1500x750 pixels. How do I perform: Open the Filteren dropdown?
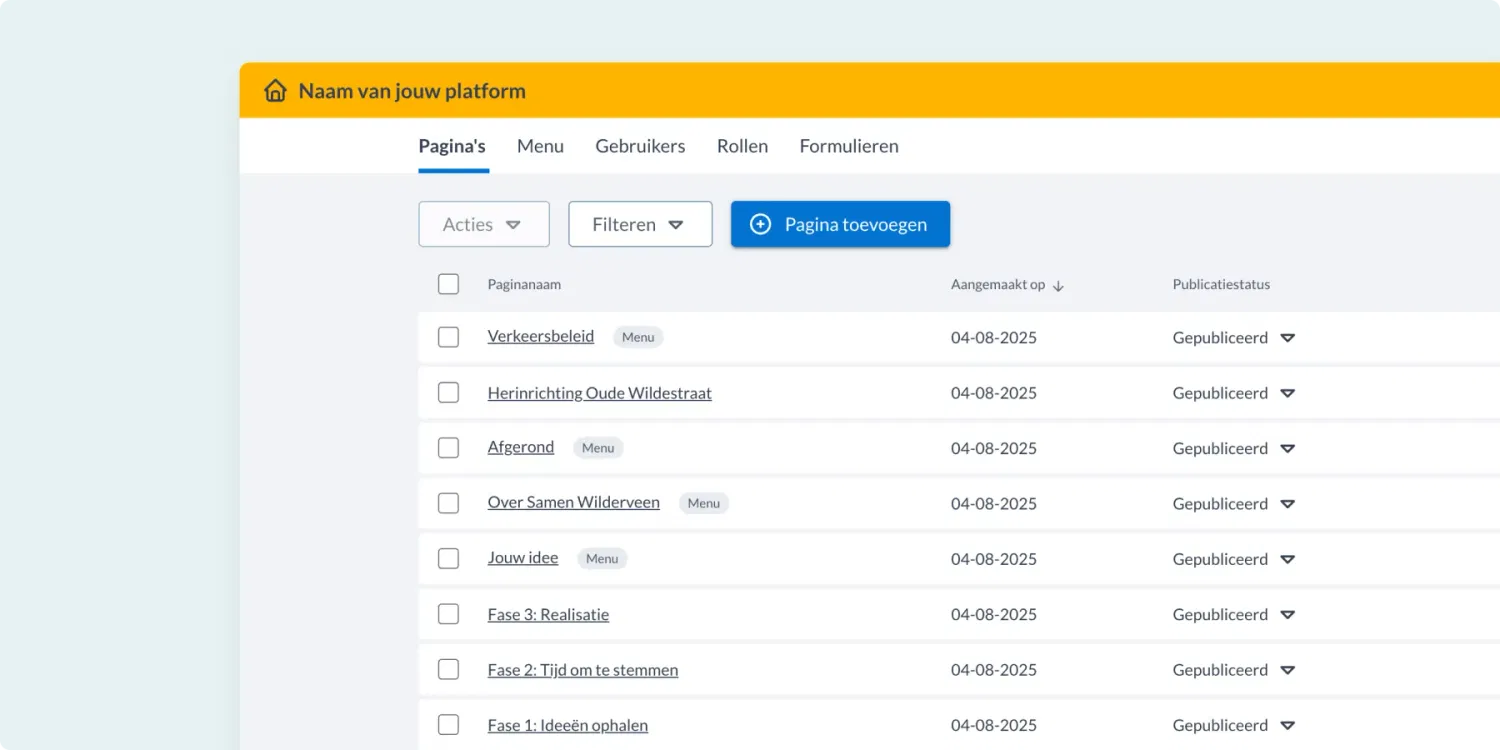pyautogui.click(x=640, y=224)
